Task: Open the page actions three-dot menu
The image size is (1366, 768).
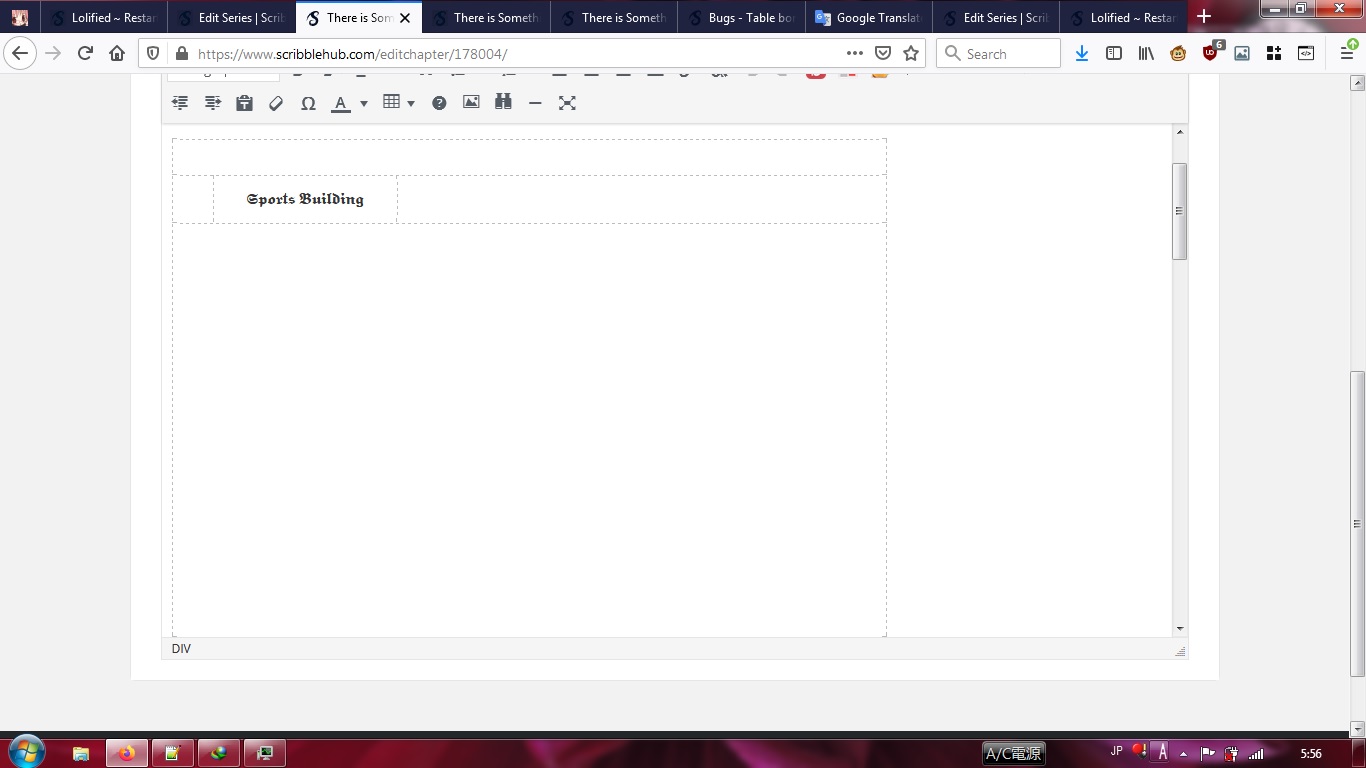Action: pyautogui.click(x=854, y=54)
